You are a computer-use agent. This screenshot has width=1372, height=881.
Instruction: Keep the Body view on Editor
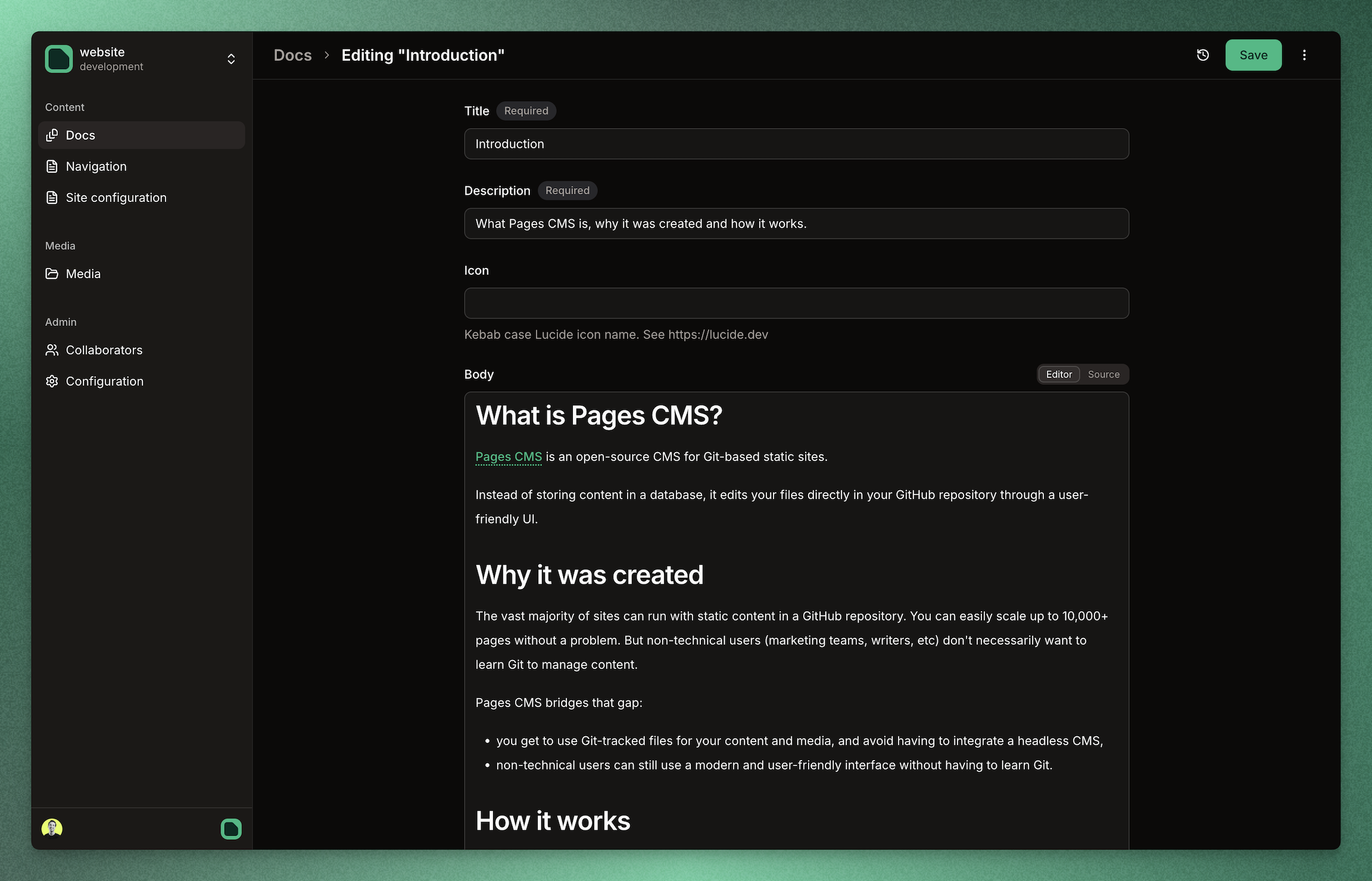coord(1059,374)
